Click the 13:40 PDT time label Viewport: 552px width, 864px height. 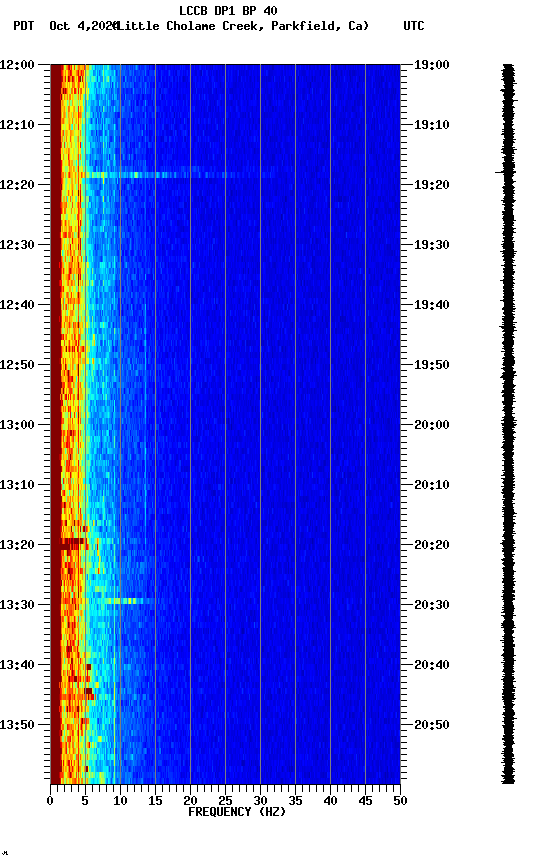pyautogui.click(x=17, y=666)
